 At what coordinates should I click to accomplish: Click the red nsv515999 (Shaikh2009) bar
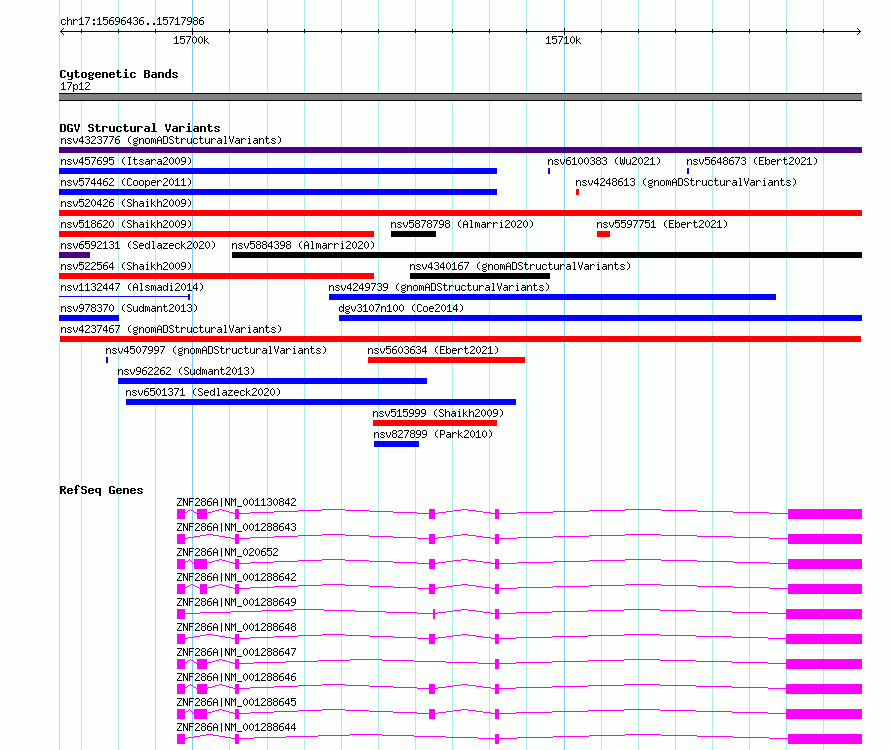tap(435, 423)
